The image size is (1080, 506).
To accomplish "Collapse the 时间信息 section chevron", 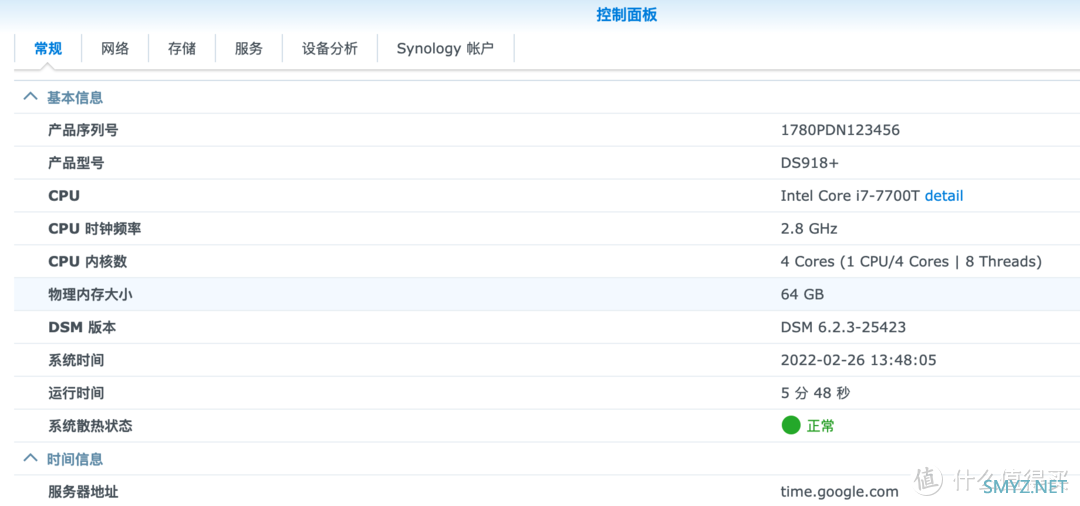I will 30,458.
